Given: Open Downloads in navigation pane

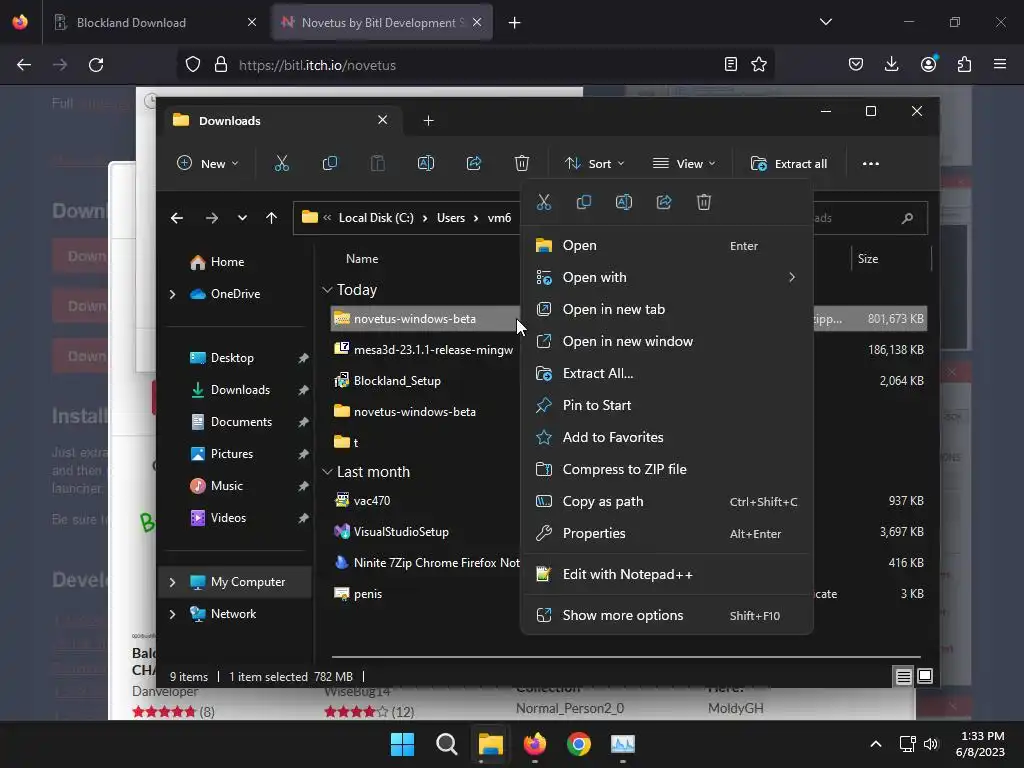Looking at the screenshot, I should (x=240, y=390).
